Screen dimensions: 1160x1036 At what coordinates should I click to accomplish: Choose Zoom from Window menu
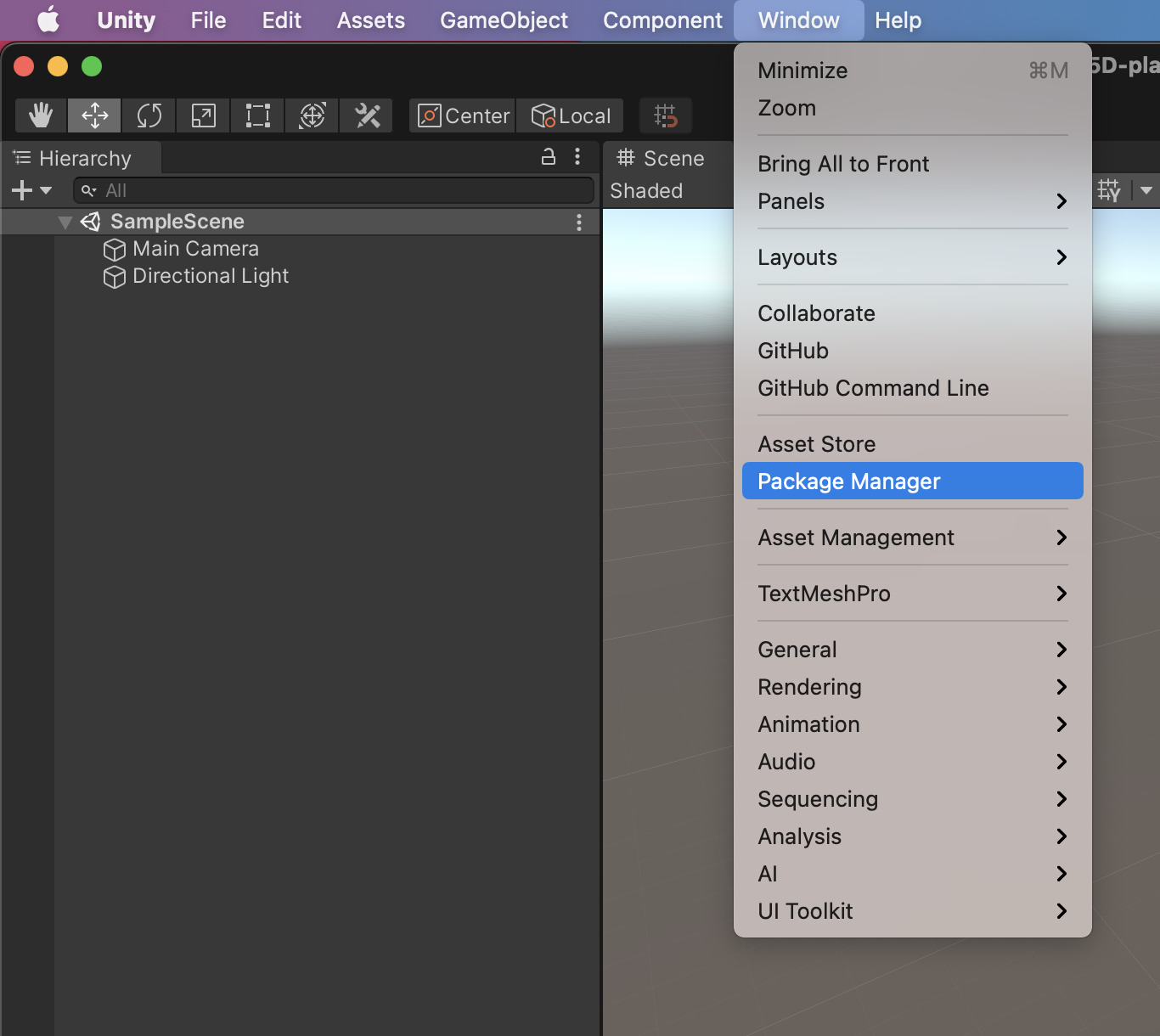(913, 108)
